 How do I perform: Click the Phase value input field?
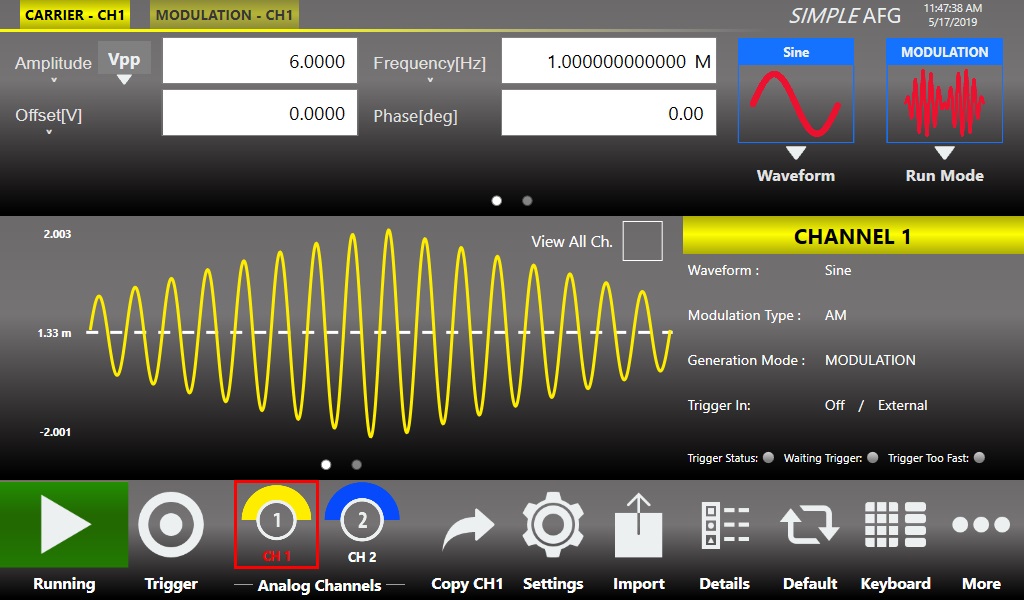609,114
